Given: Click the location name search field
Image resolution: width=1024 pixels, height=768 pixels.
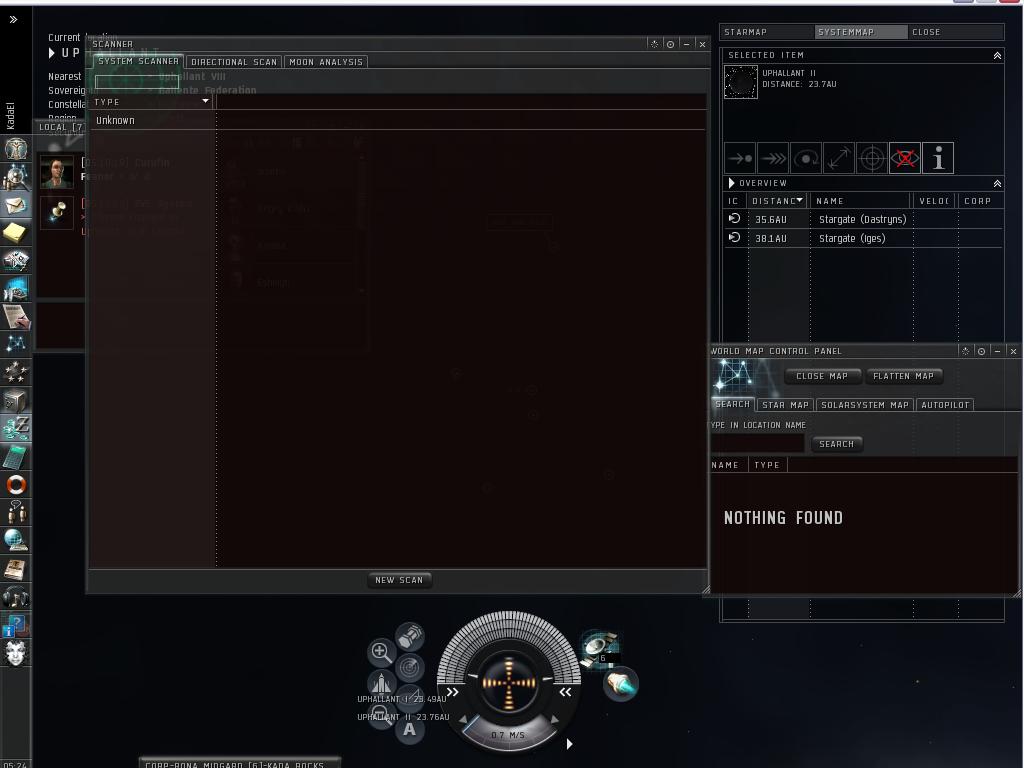Looking at the screenshot, I should [757, 443].
